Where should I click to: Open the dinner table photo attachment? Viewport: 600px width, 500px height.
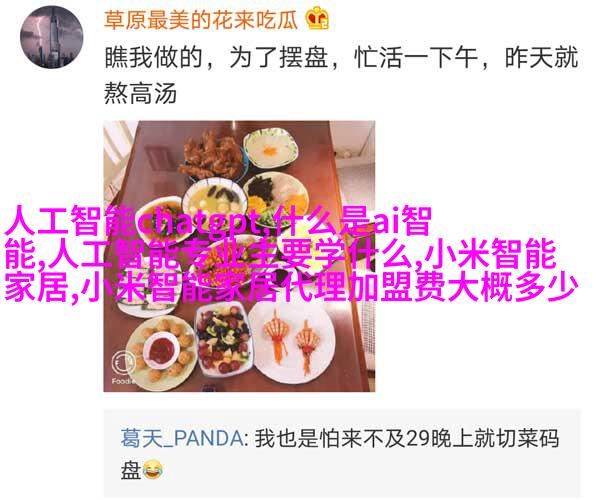[x=239, y=256]
